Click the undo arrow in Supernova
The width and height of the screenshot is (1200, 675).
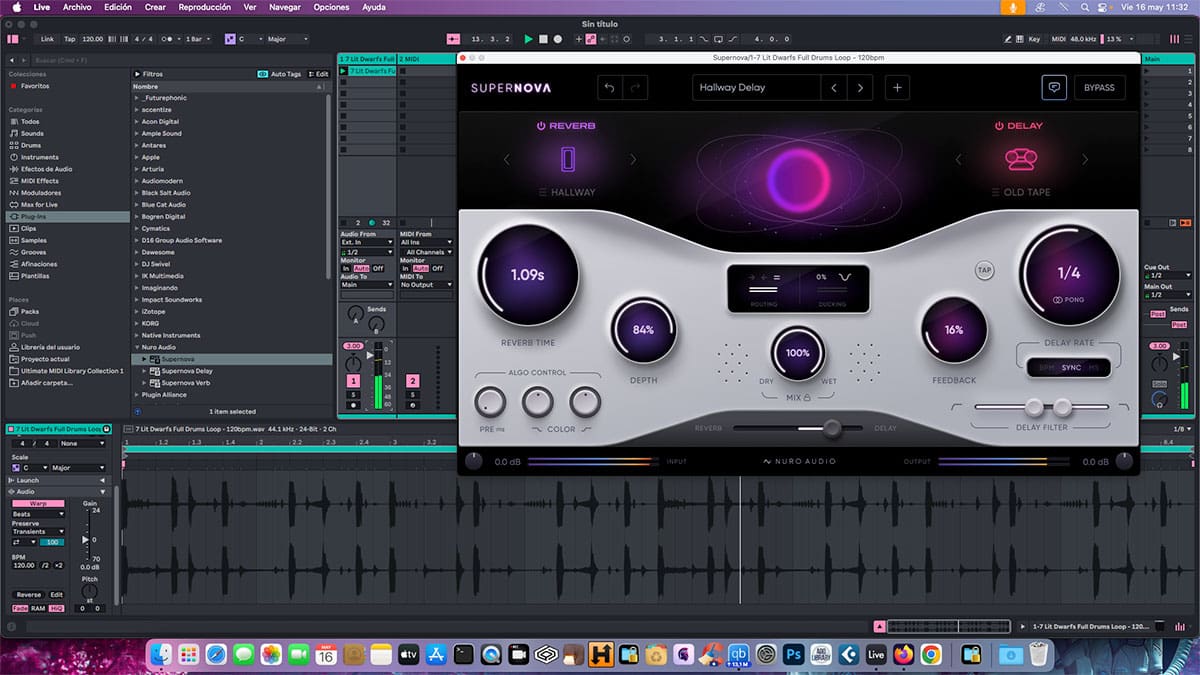pos(610,88)
